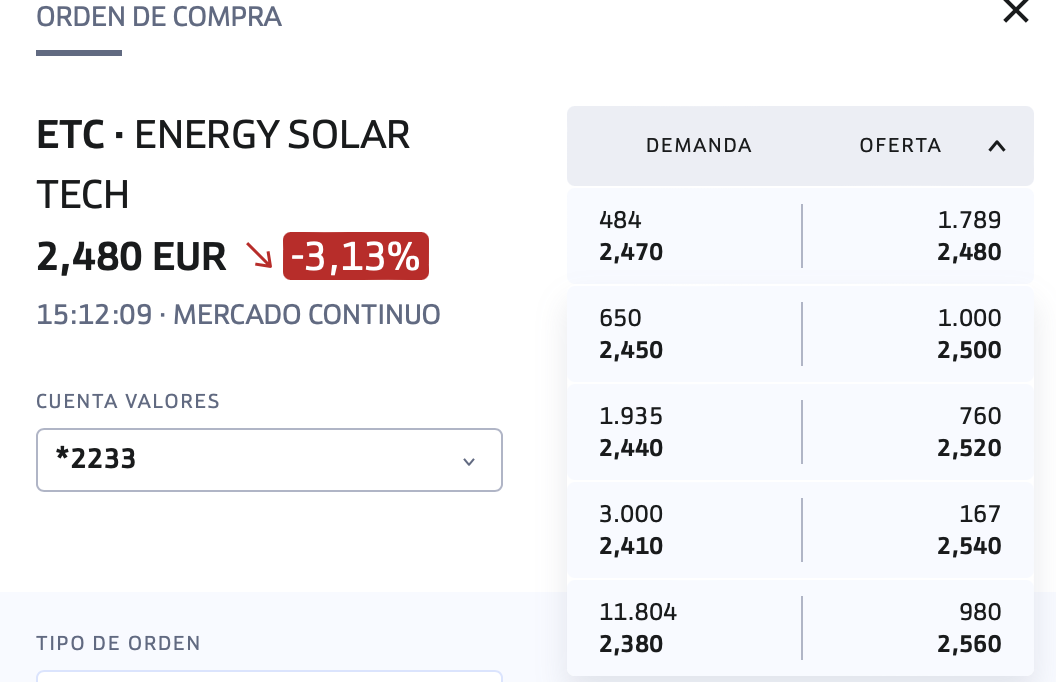
Task: Click the OFERTA column header
Action: tap(900, 145)
